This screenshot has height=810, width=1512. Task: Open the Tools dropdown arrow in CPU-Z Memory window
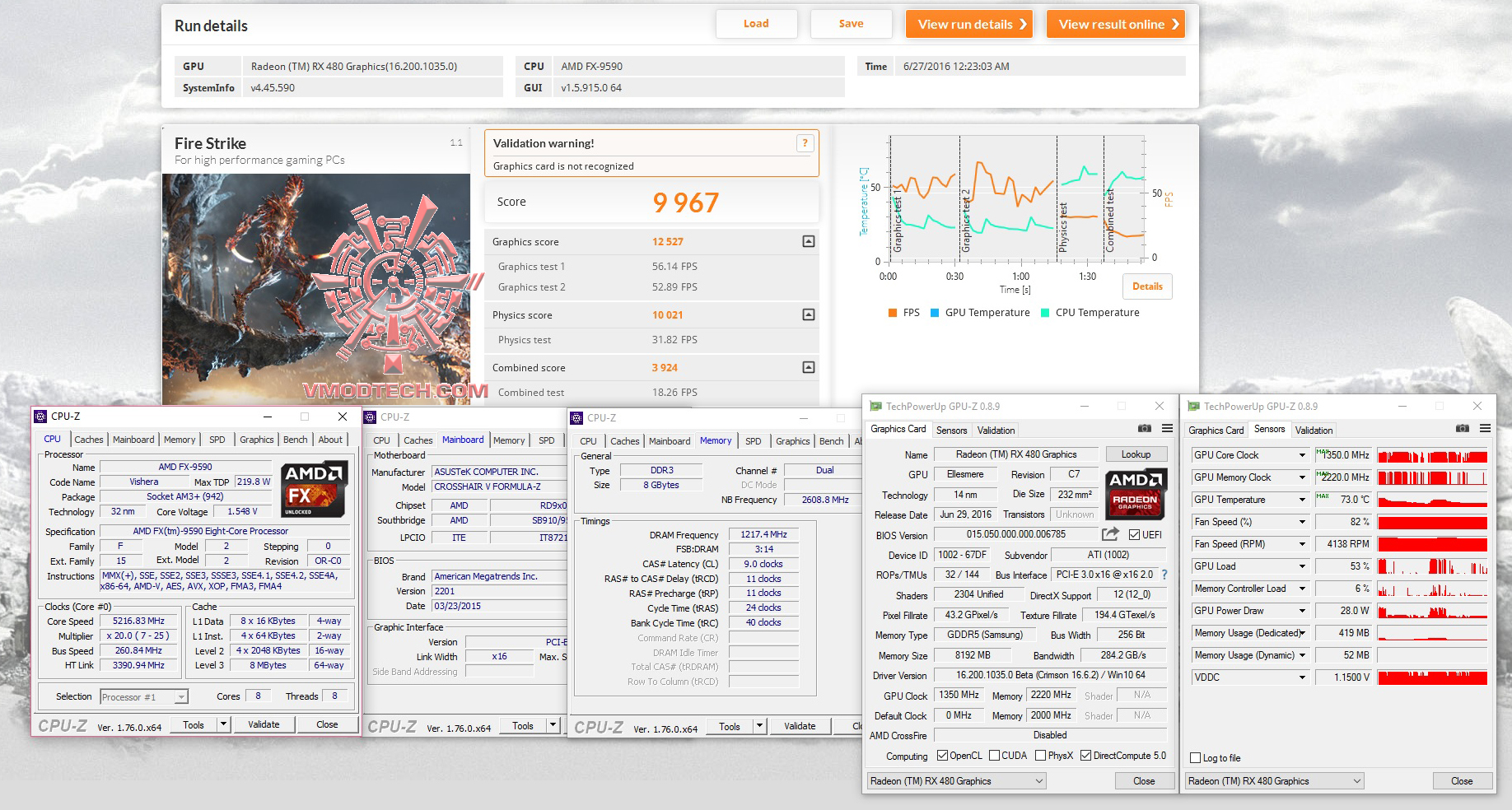coord(759,726)
